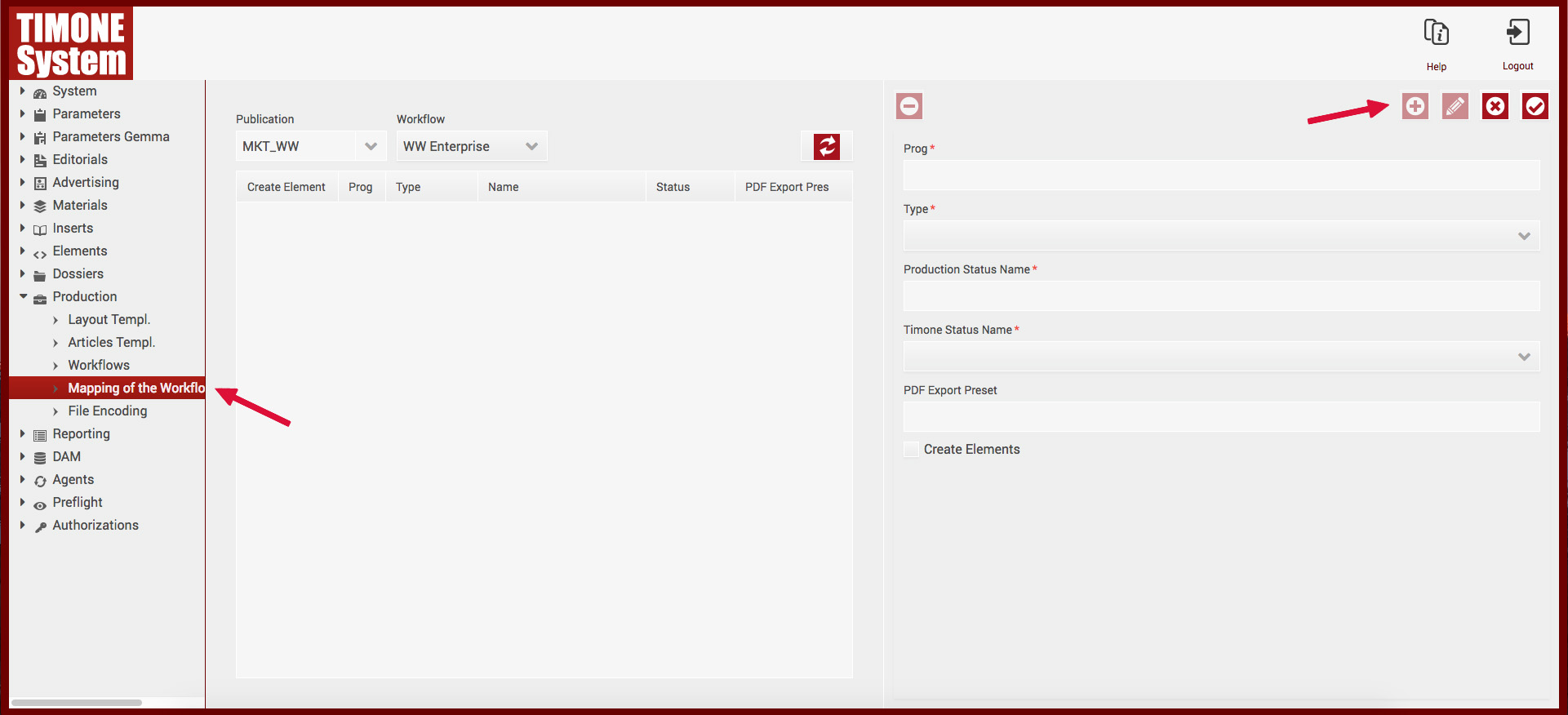The image size is (1568, 715).
Task: Open the Help icon
Action: click(x=1437, y=33)
